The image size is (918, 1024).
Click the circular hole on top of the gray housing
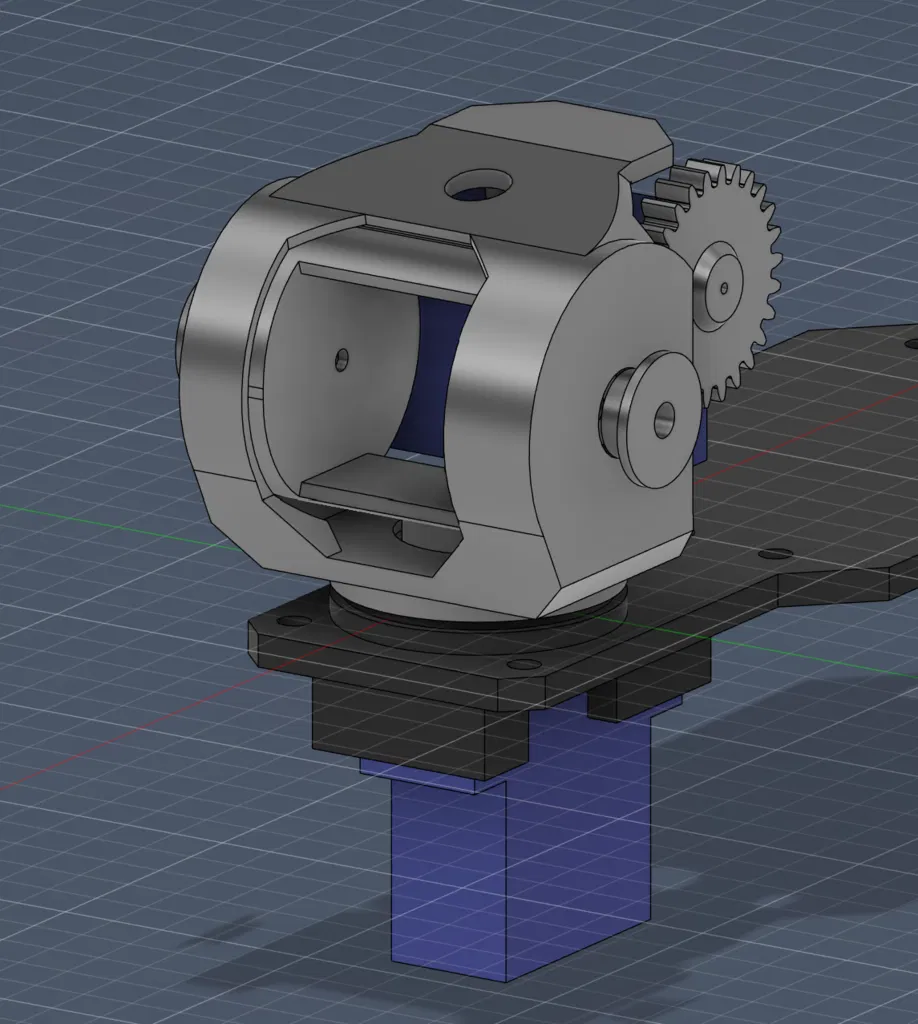point(478,185)
